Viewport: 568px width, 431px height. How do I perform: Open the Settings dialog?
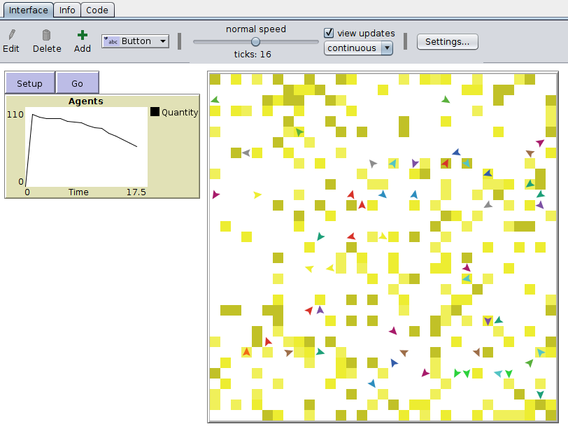point(447,42)
